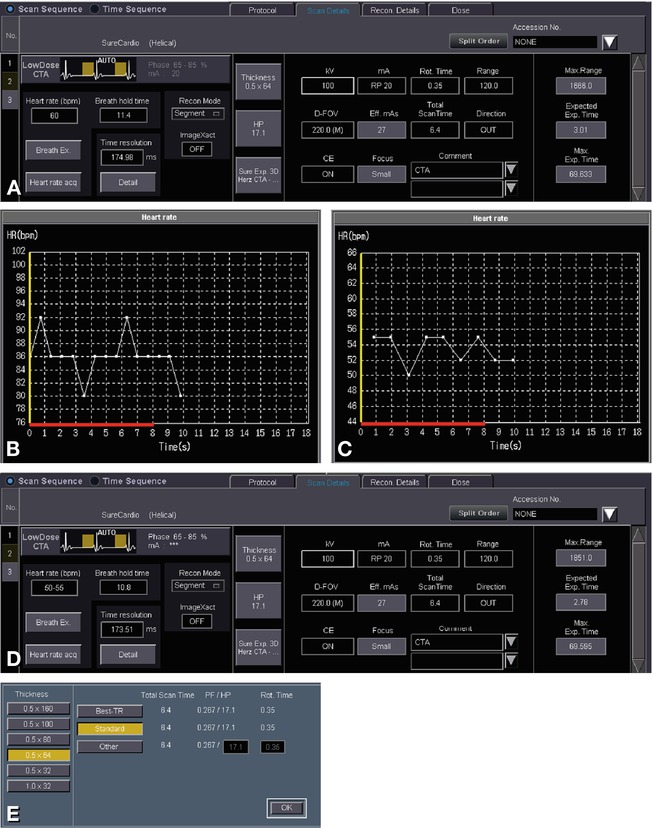Click the LowDose CTA ECG waveform in panel A
This screenshot has width=652, height=828.
coord(92,68)
